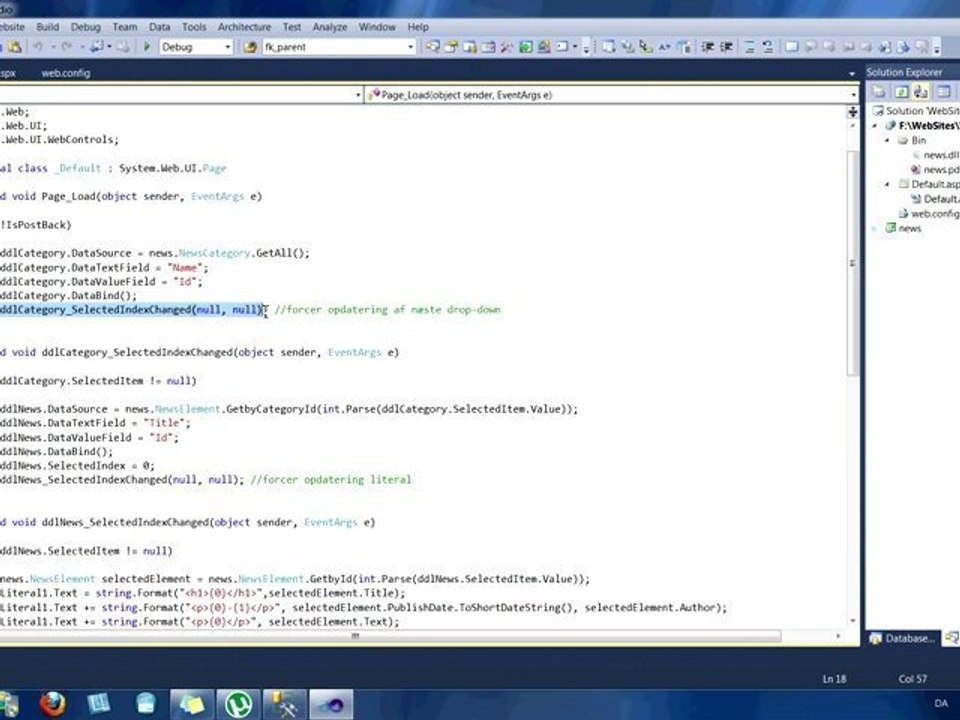Click the Solution Explorer panel title
The image size is (960, 720).
pos(904,72)
